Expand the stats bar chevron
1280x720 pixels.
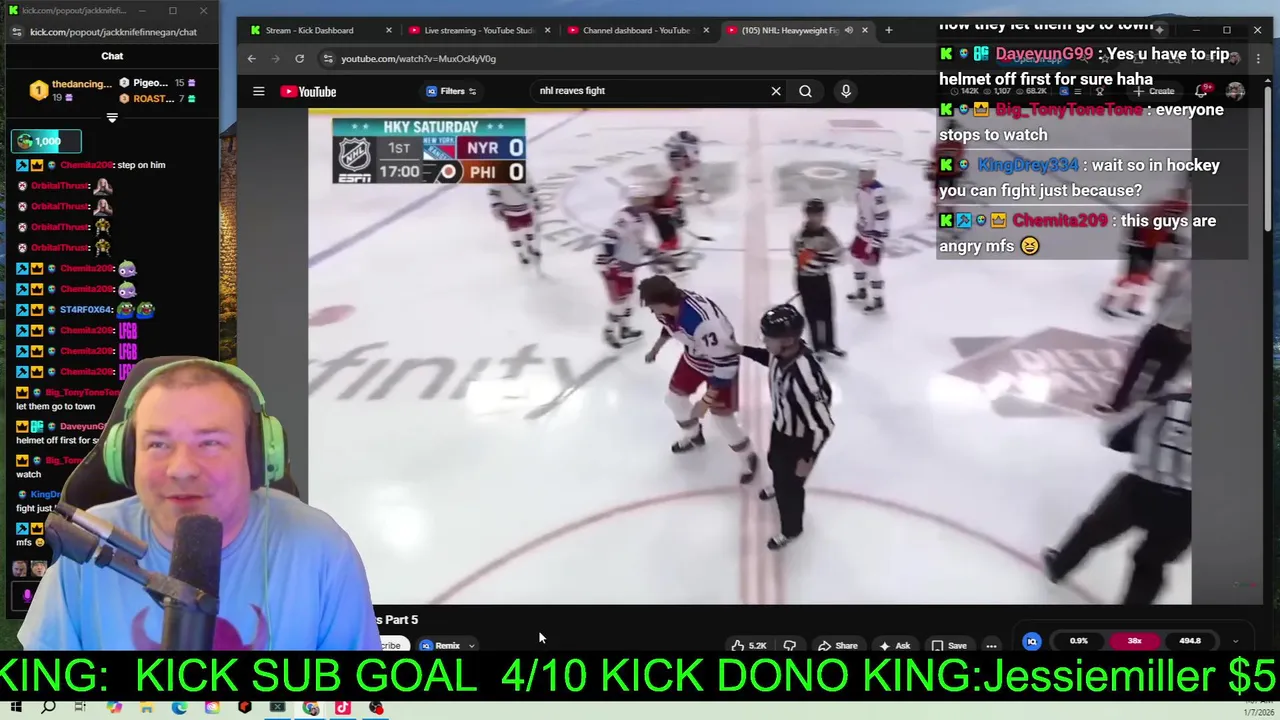(x=1235, y=641)
